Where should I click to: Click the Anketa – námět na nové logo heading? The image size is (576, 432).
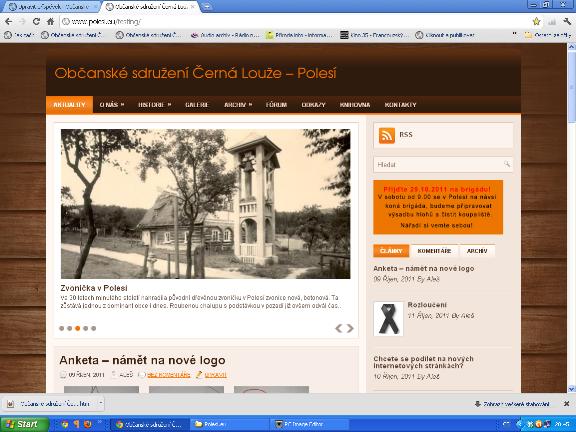(142, 360)
